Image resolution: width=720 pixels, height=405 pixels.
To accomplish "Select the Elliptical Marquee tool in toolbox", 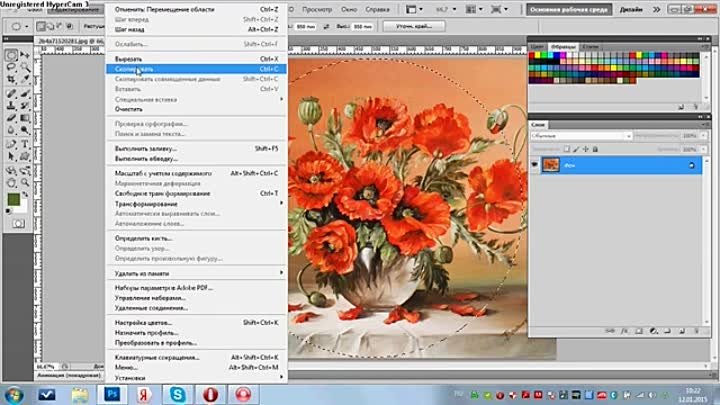I will tap(11, 55).
